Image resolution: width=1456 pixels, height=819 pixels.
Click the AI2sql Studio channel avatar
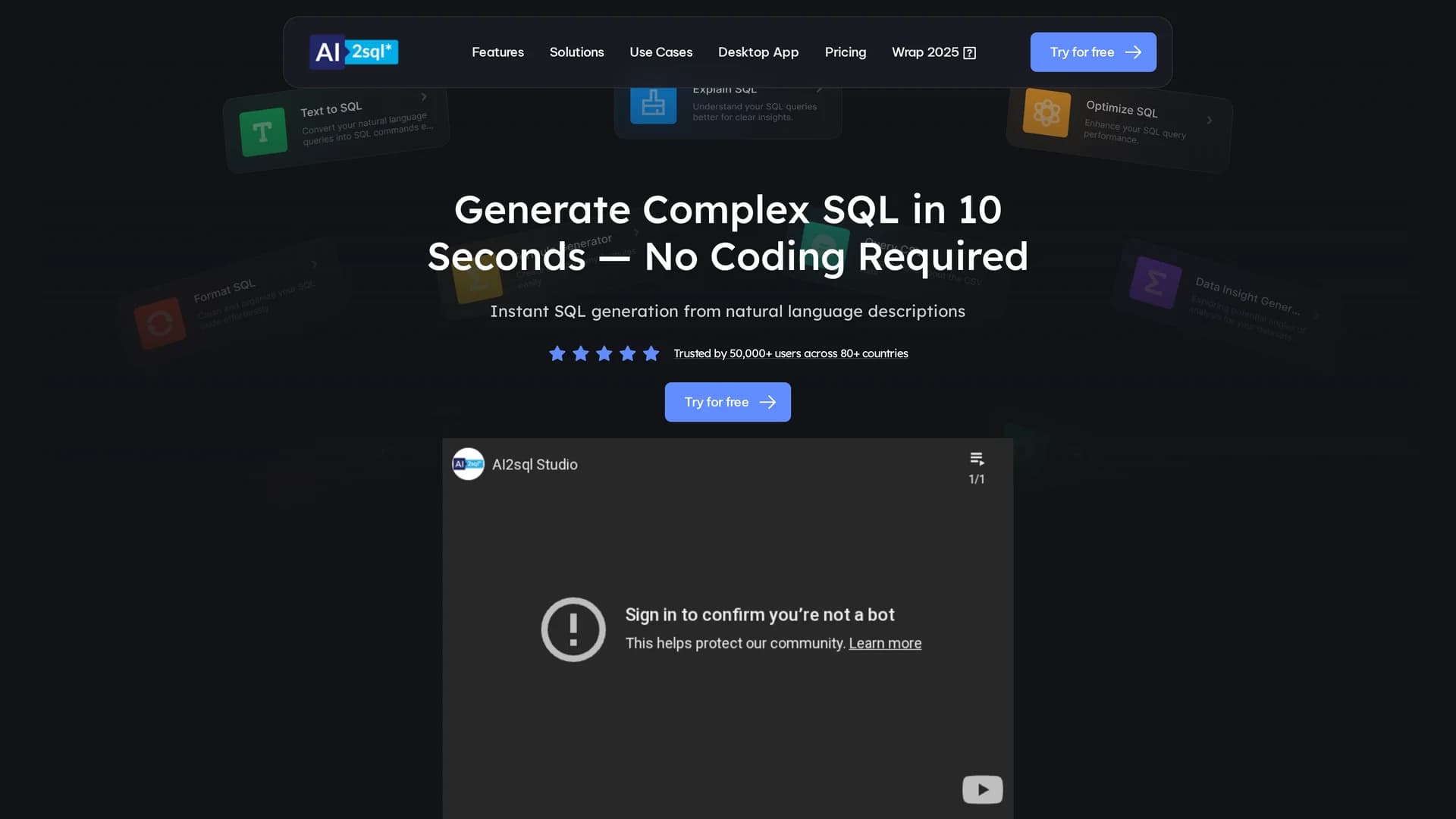468,464
